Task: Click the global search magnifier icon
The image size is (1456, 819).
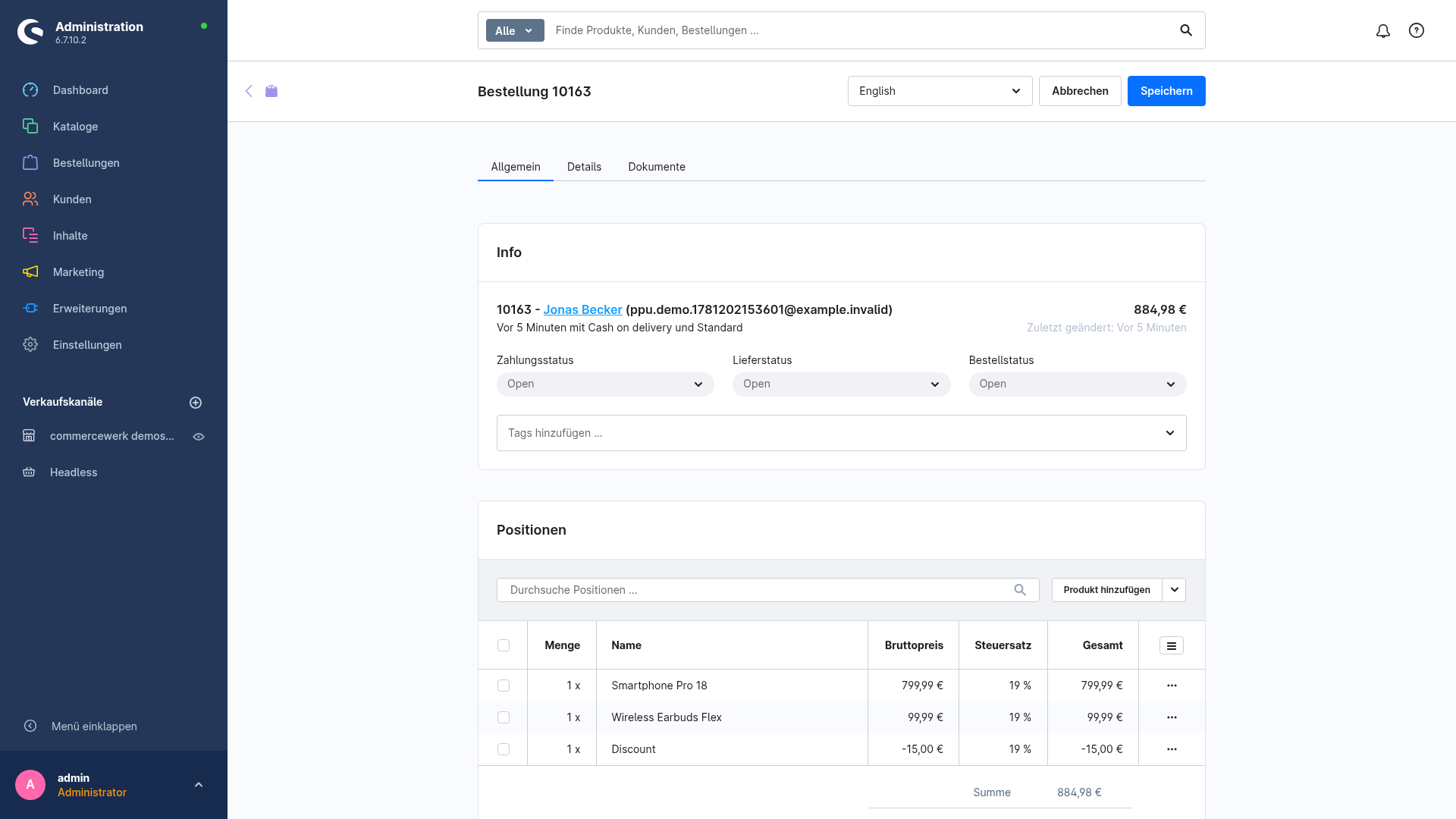Action: [x=1186, y=30]
